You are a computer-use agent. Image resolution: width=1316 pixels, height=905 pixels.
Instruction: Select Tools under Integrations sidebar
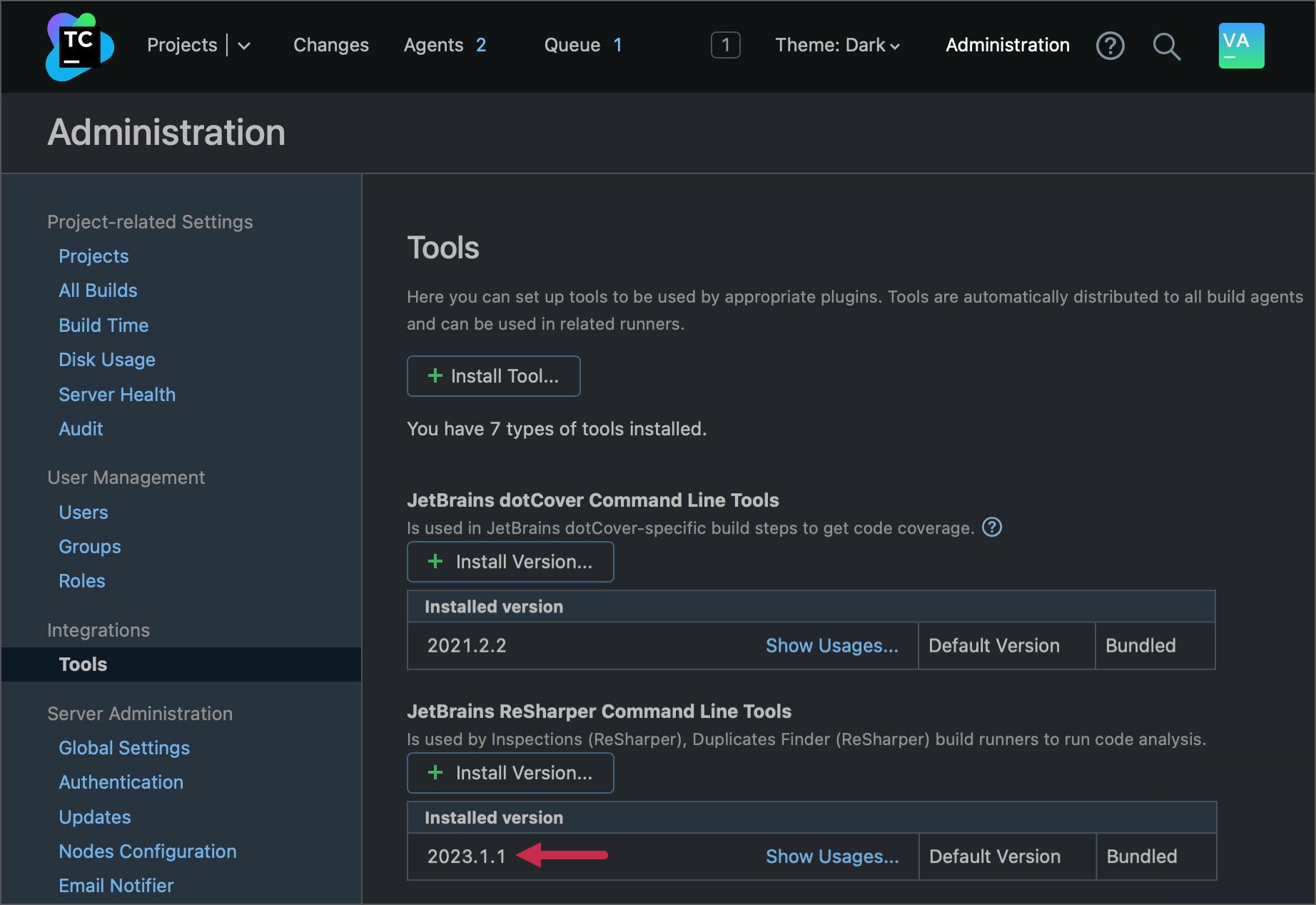83,664
